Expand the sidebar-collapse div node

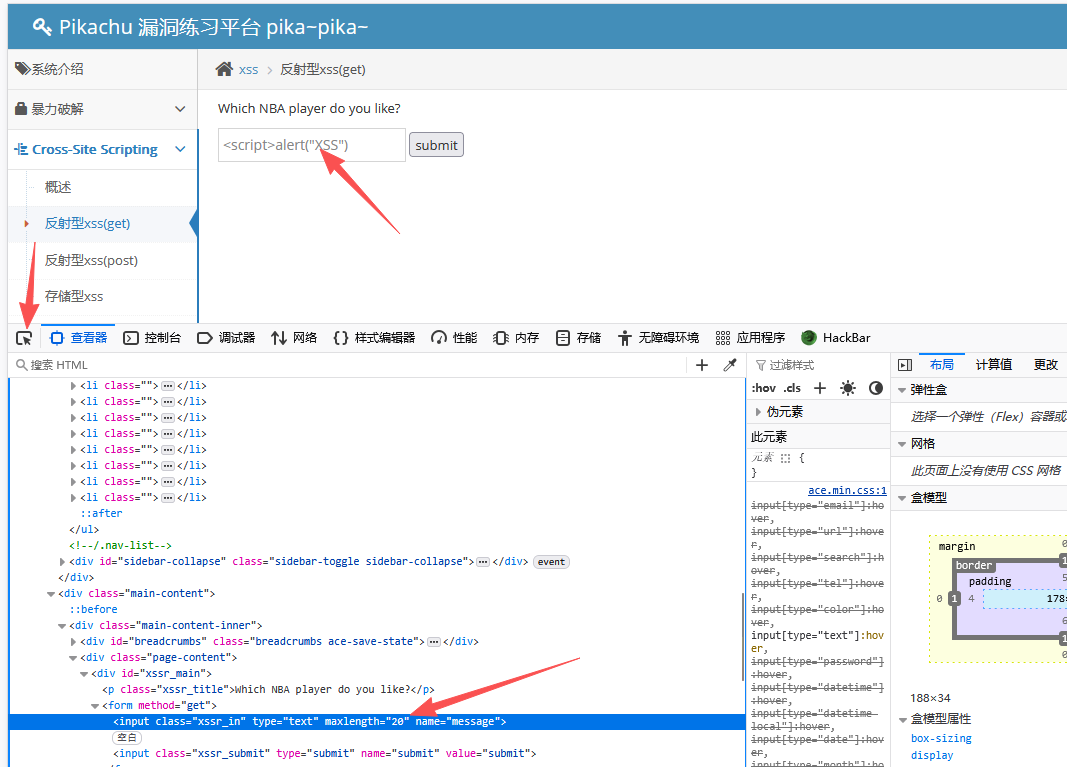point(63,562)
